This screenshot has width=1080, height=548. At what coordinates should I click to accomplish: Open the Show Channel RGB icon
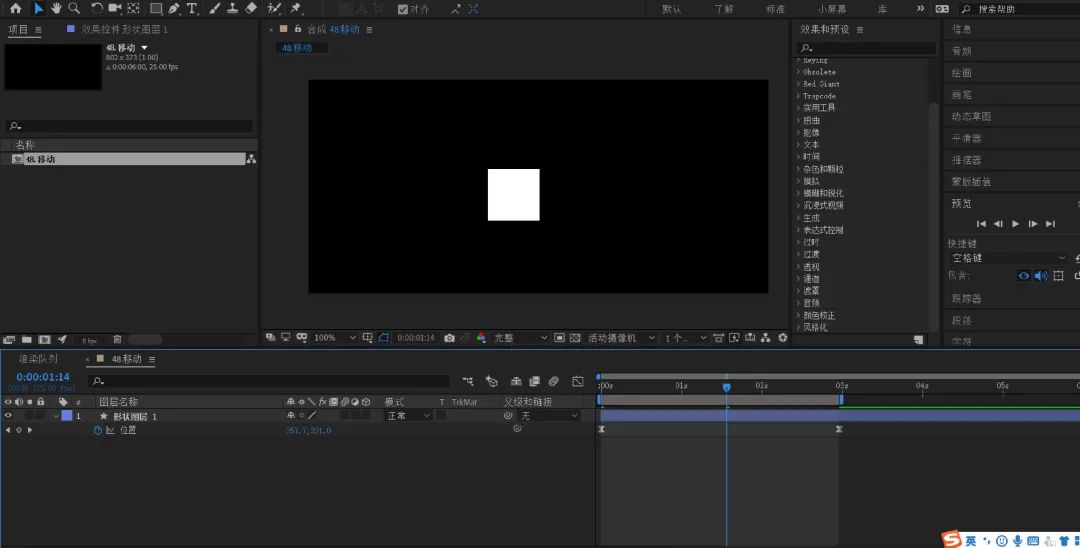click(481, 338)
